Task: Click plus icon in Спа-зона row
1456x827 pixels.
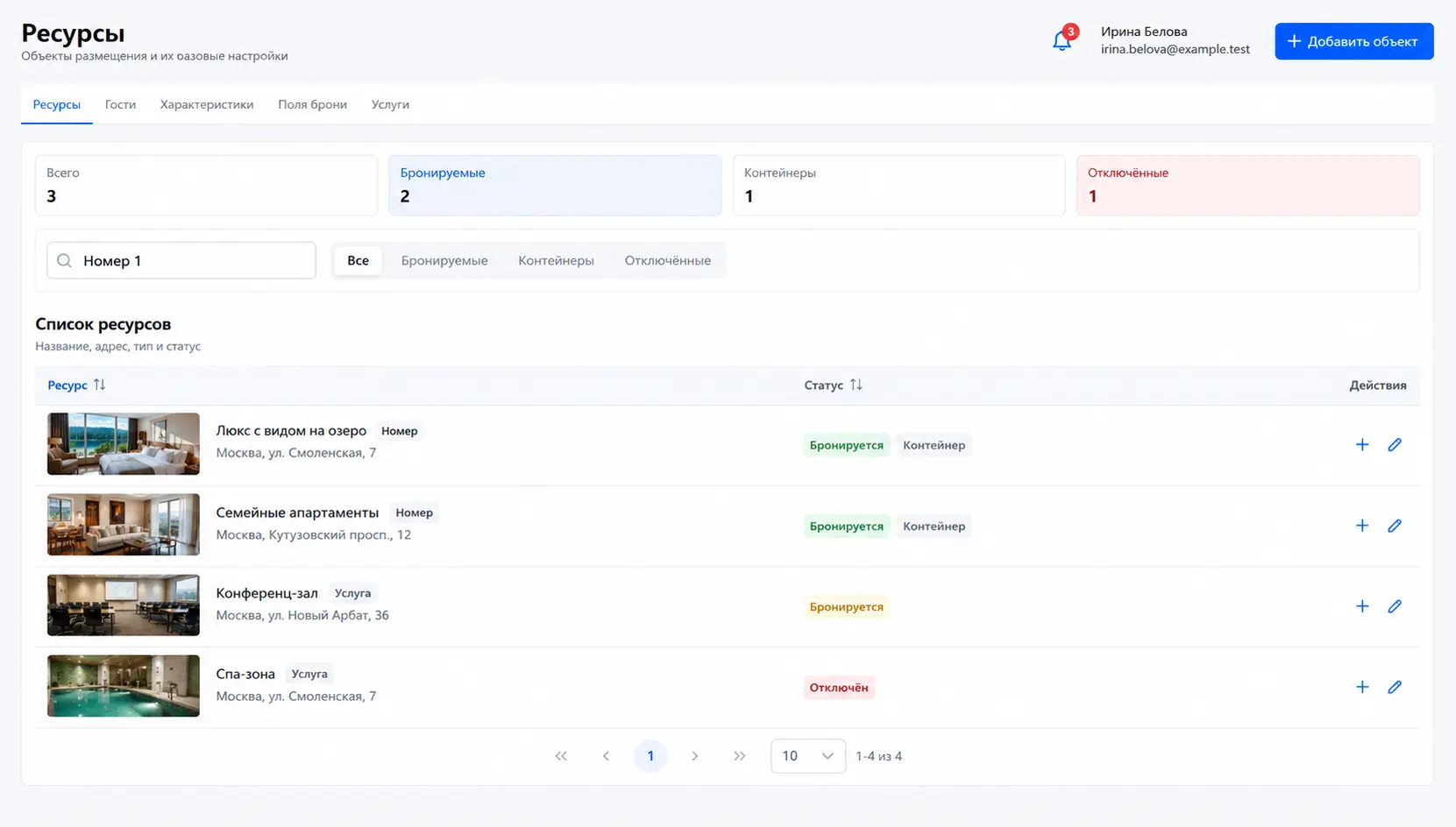Action: click(x=1362, y=687)
